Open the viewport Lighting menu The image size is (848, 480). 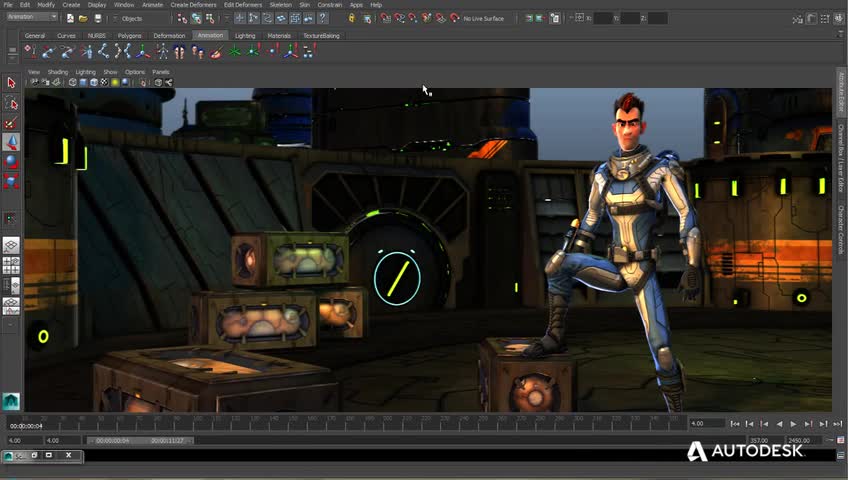(x=85, y=72)
